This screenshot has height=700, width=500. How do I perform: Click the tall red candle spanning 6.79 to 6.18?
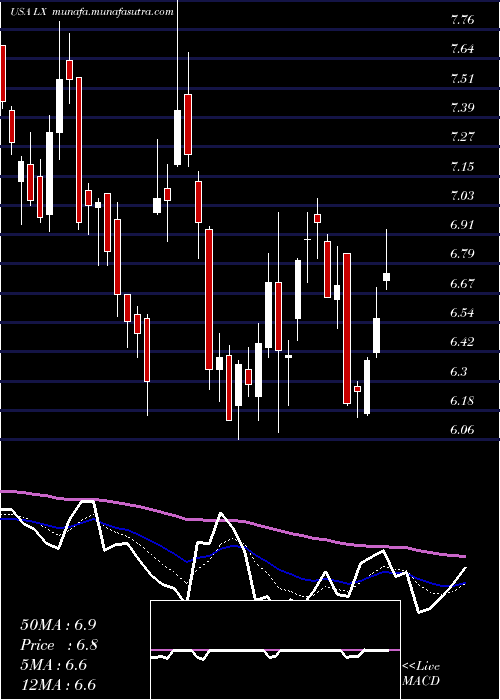click(347, 328)
